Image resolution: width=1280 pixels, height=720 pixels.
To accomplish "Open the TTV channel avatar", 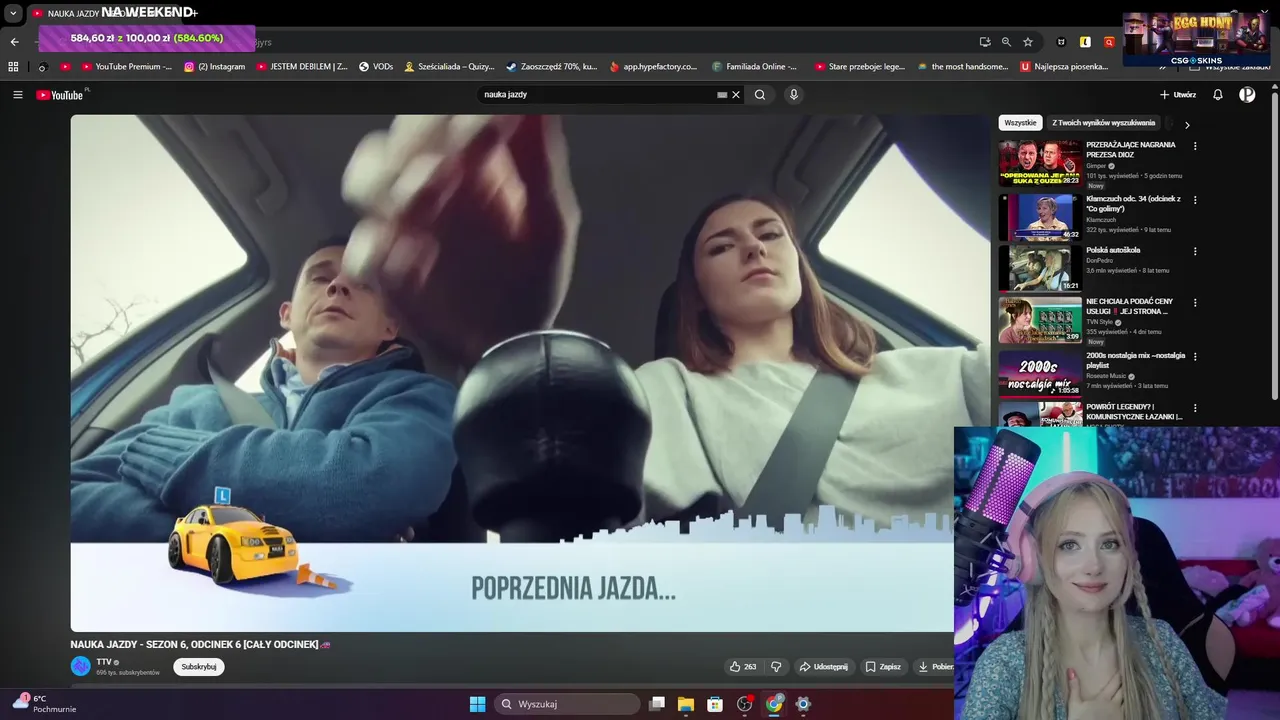I will (80, 666).
